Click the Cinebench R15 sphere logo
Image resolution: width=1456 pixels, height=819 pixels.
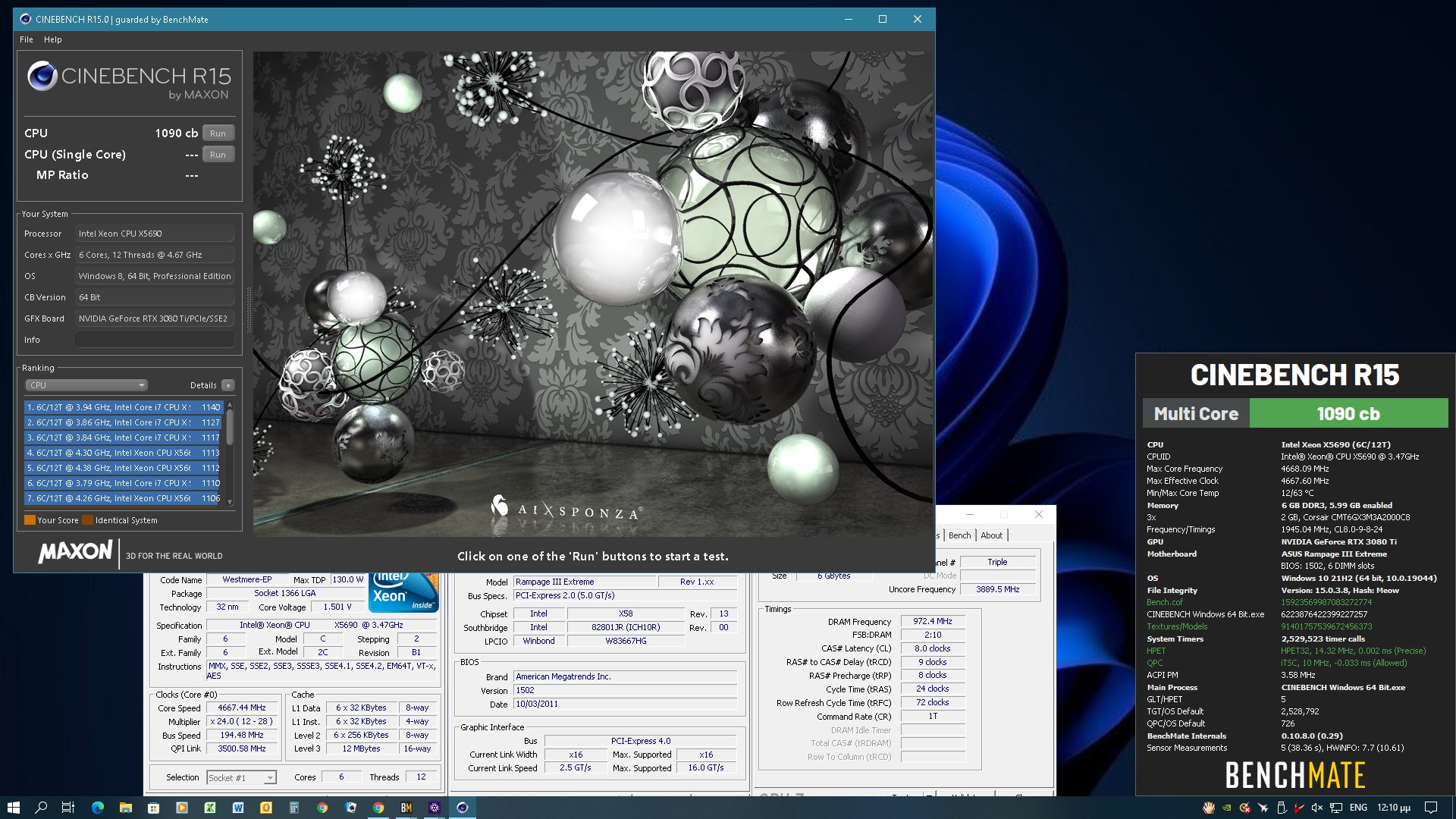click(42, 76)
